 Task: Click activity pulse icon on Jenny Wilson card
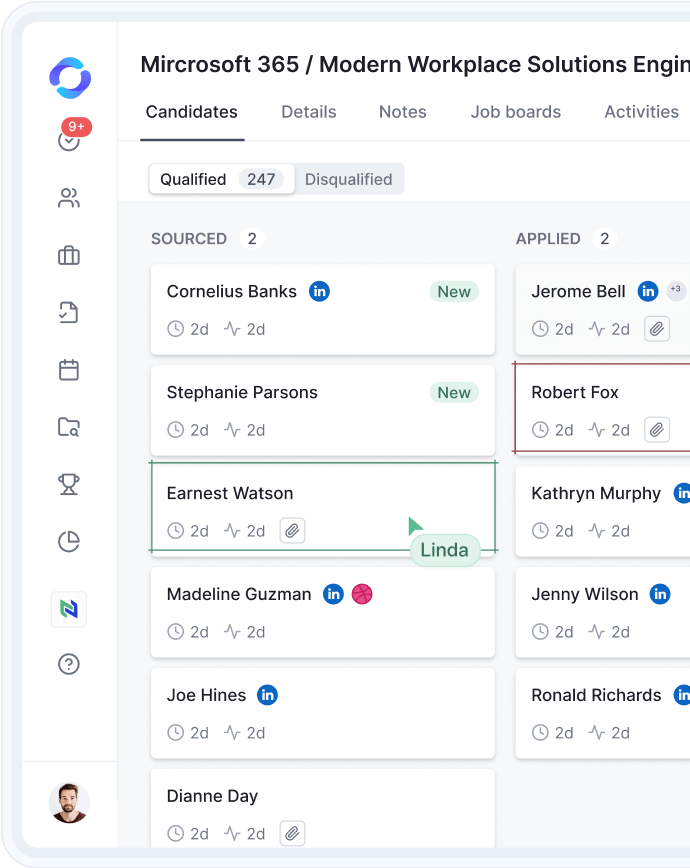tap(597, 632)
